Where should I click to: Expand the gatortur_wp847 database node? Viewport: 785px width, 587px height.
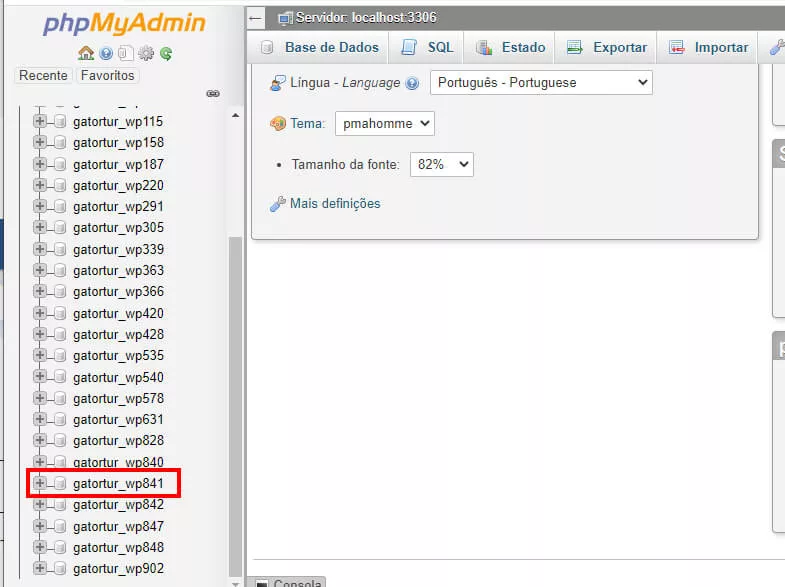(x=40, y=526)
